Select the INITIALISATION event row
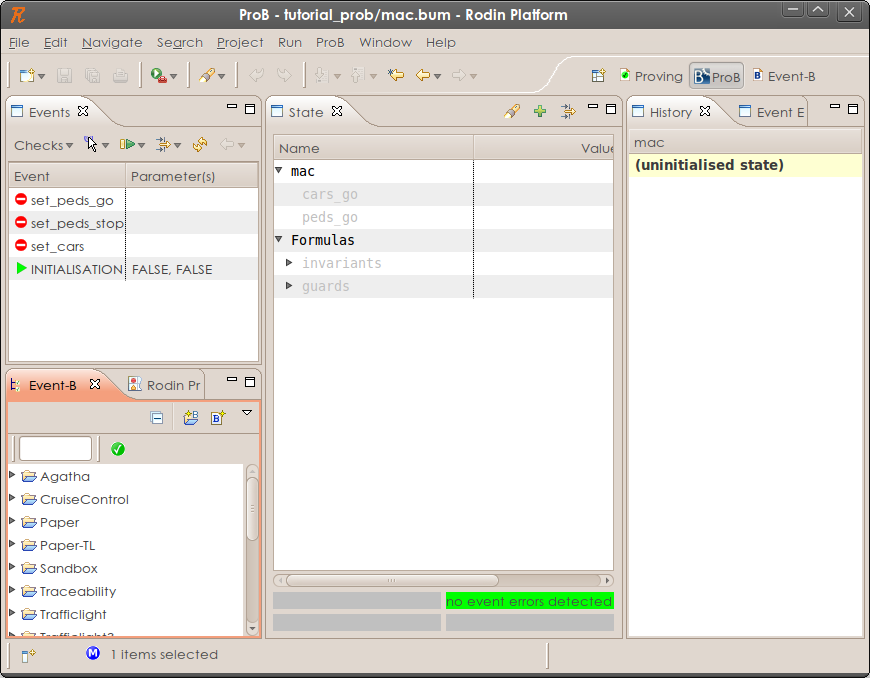Screen dimensions: 870x678 pyautogui.click(x=76, y=269)
